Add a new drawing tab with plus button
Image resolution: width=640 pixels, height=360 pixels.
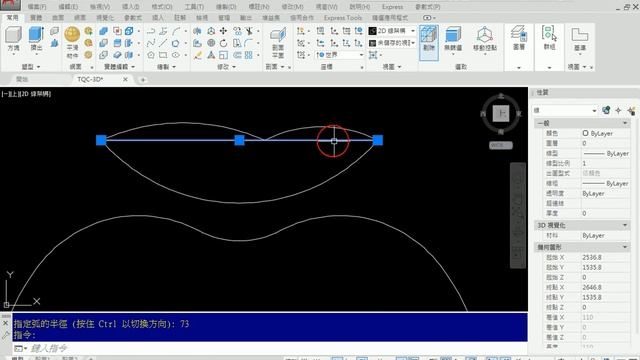click(x=143, y=80)
